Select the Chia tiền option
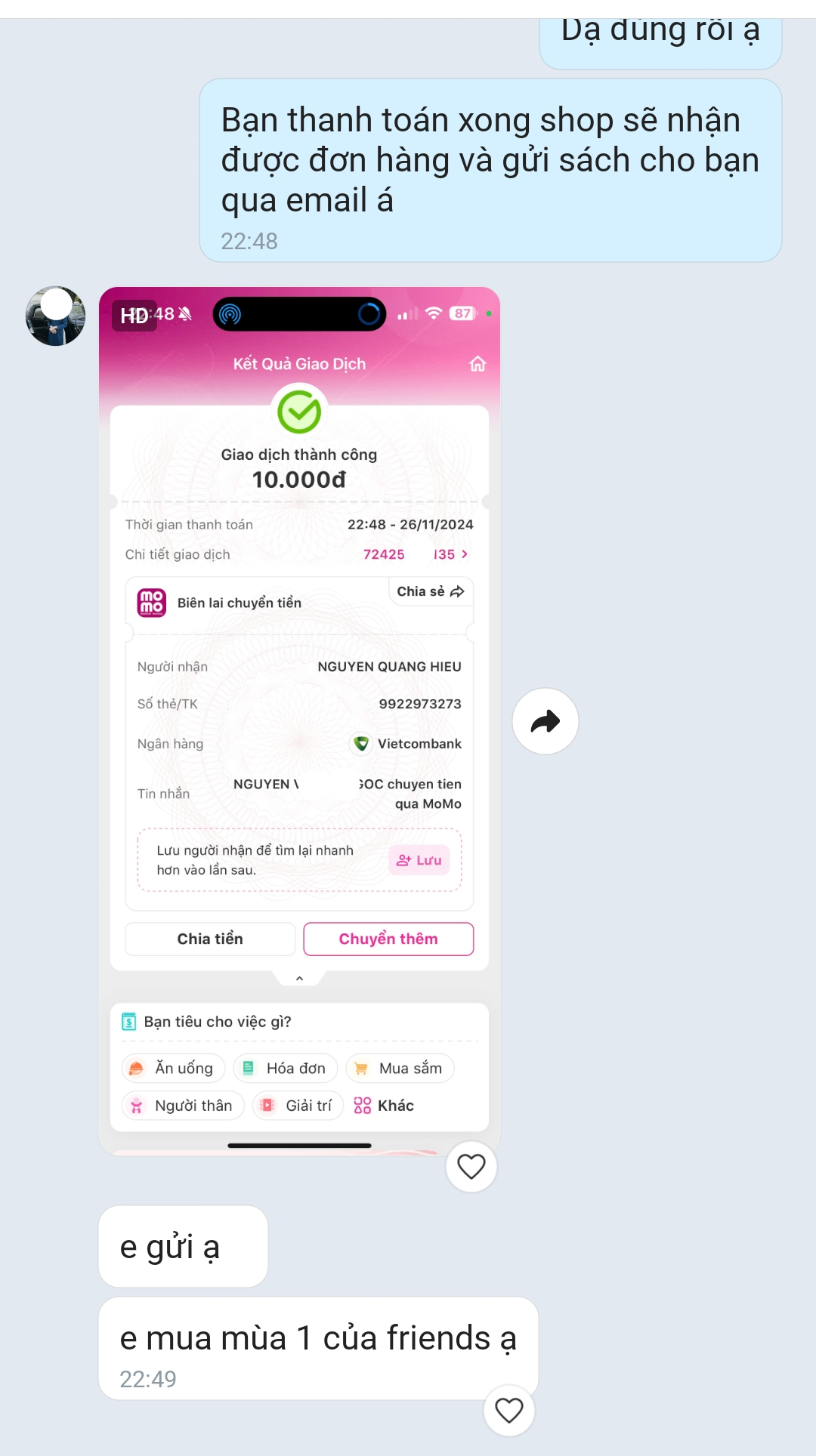This screenshot has width=816, height=1456. click(210, 939)
